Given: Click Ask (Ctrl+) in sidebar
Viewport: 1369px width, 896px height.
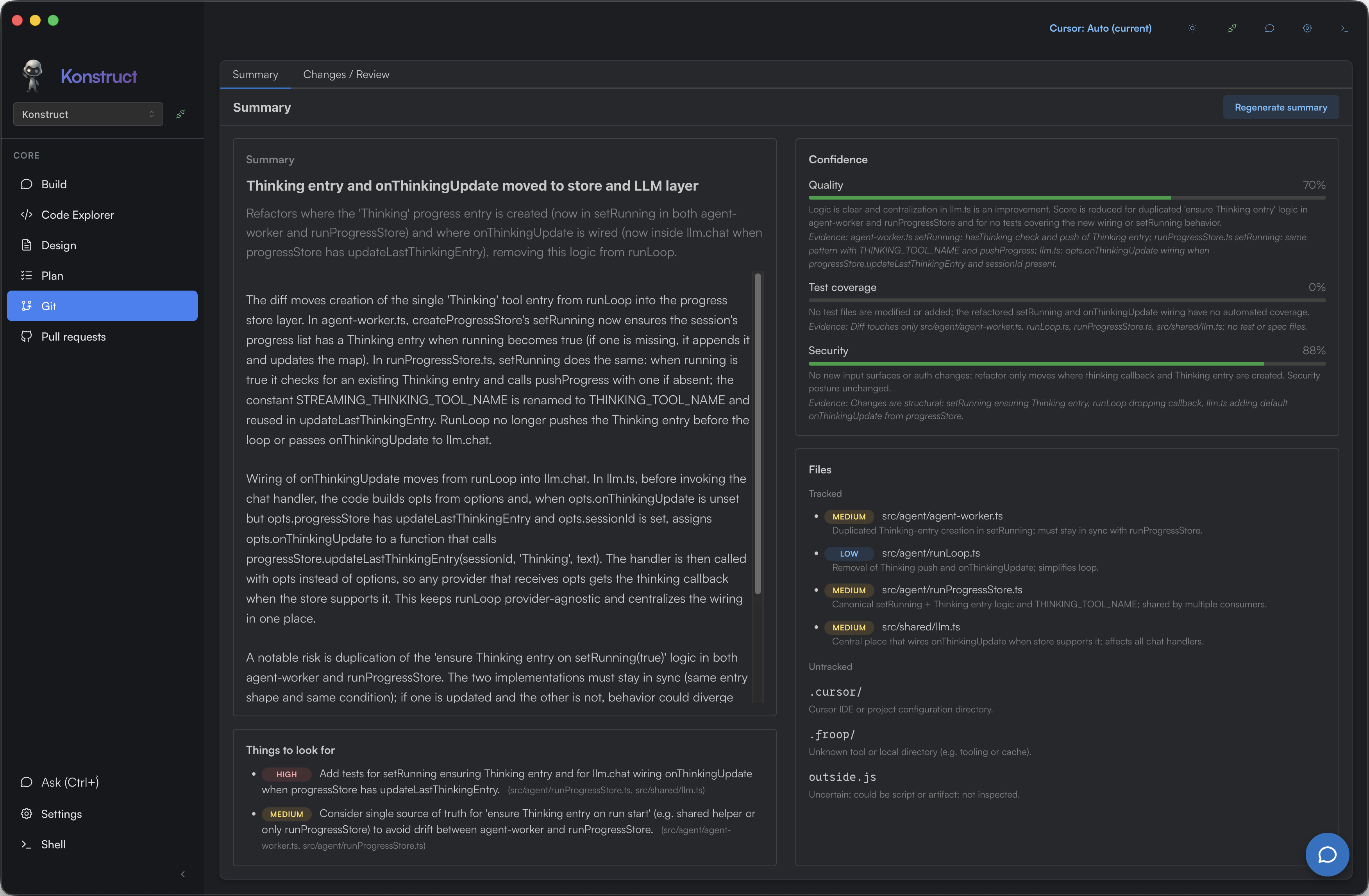Looking at the screenshot, I should (70, 782).
